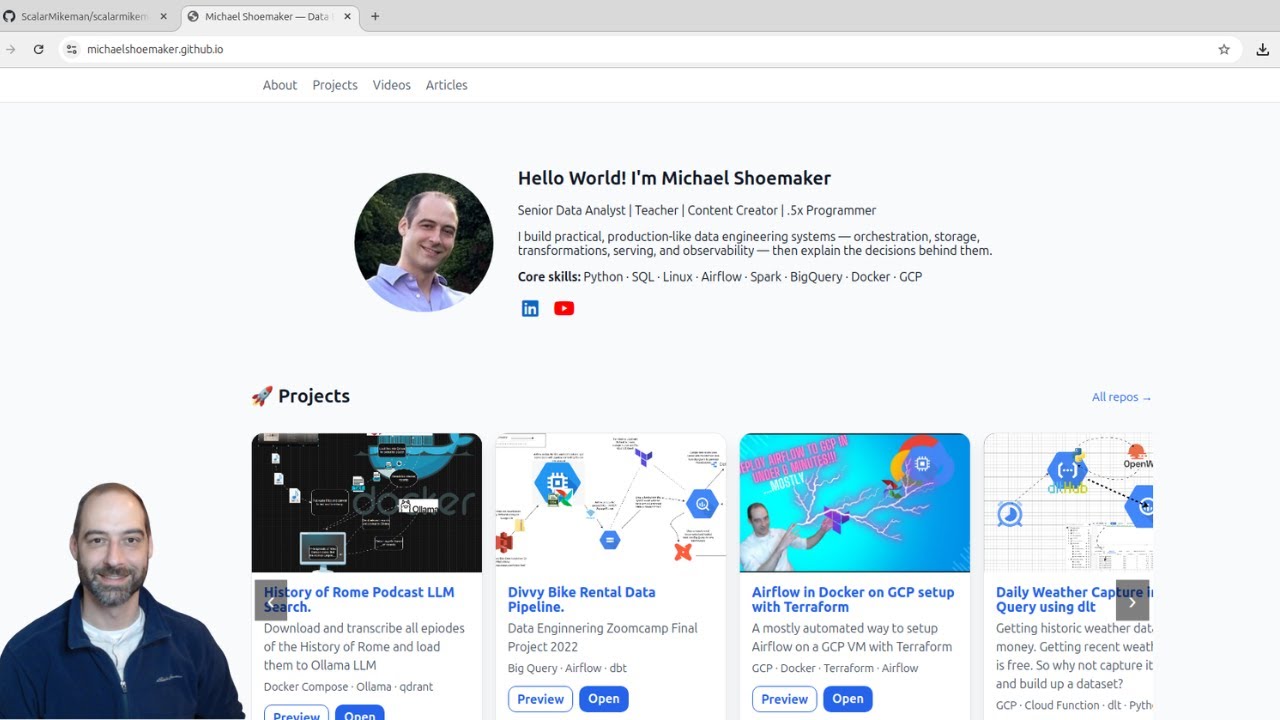Click the Airflow on GCP video thumbnail
This screenshot has height=720, width=1280.
coord(855,503)
